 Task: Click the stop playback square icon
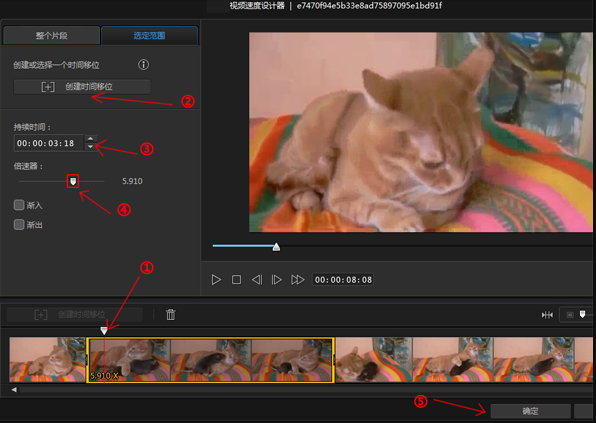[x=236, y=280]
